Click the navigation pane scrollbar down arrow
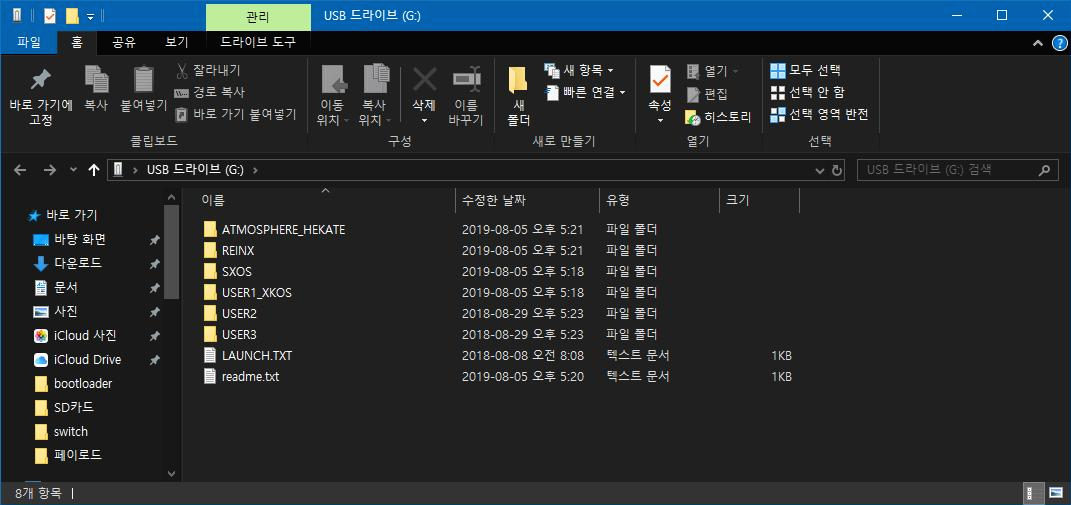Screen dimensions: 1071x505 pos(171,474)
